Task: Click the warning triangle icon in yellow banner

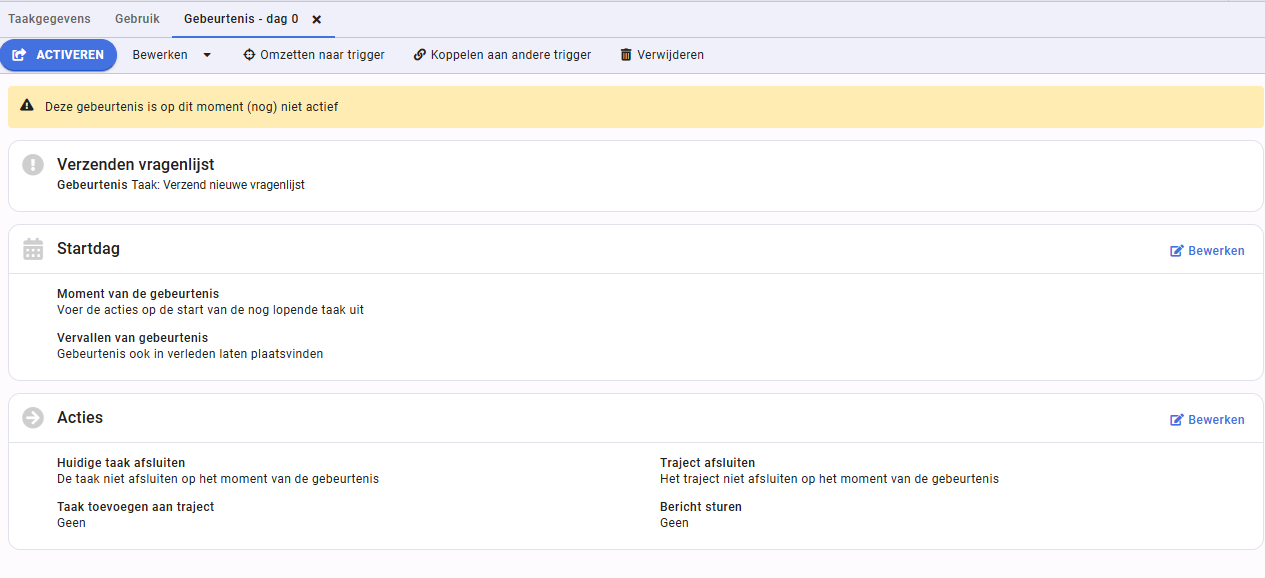Action: coord(27,105)
